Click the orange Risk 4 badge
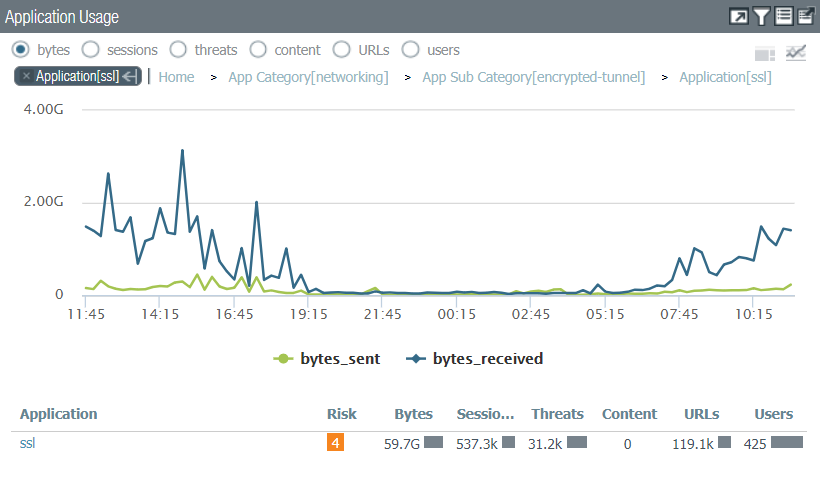Screen dimensions: 820x480 (335, 443)
